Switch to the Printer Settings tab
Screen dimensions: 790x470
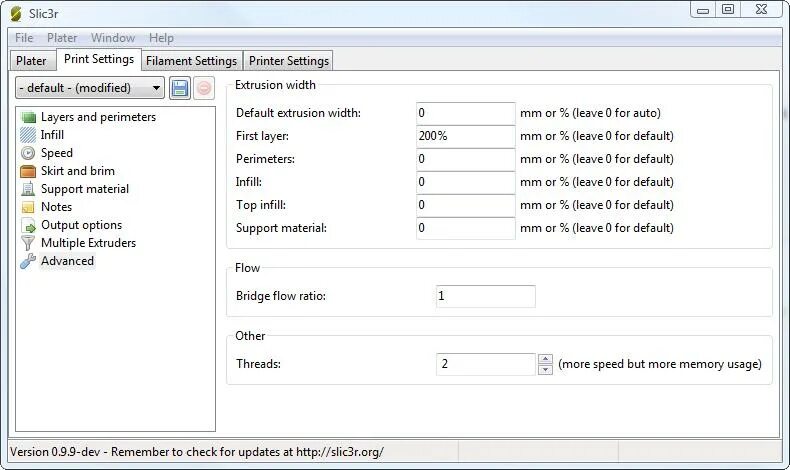click(288, 61)
